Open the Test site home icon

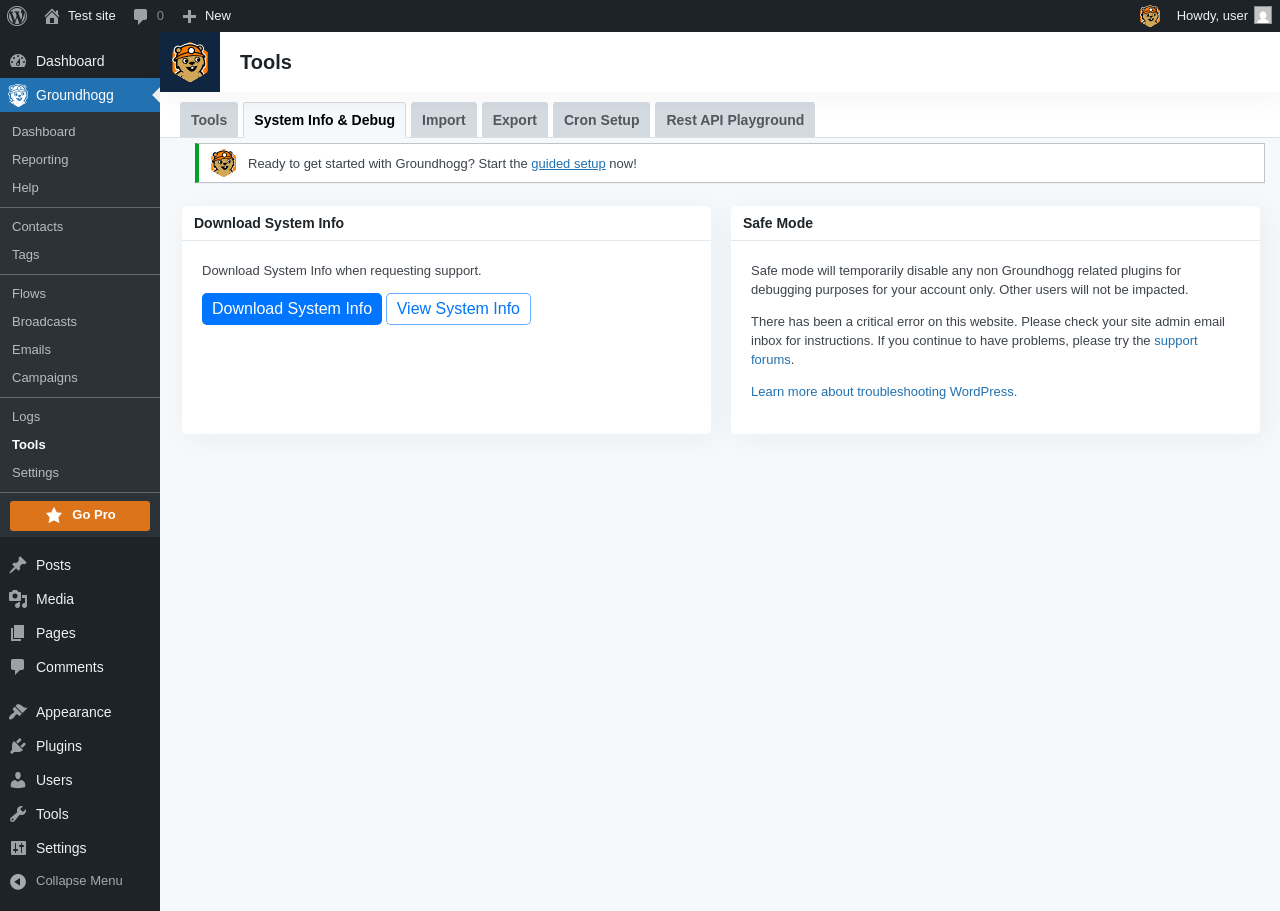coord(52,16)
